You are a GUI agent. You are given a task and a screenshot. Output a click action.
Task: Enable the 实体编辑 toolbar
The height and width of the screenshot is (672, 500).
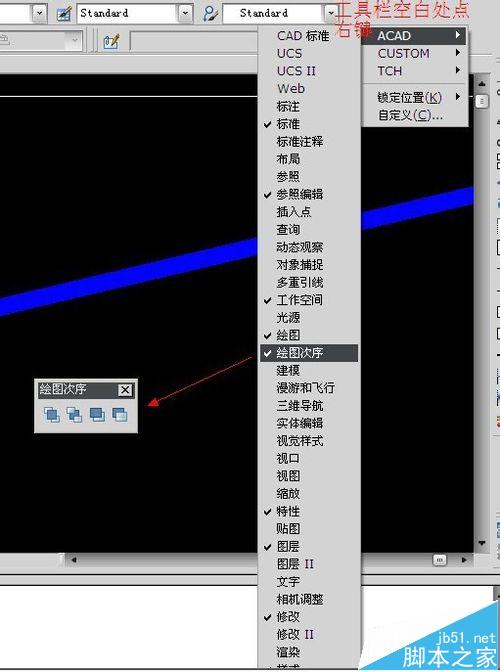[x=309, y=423]
